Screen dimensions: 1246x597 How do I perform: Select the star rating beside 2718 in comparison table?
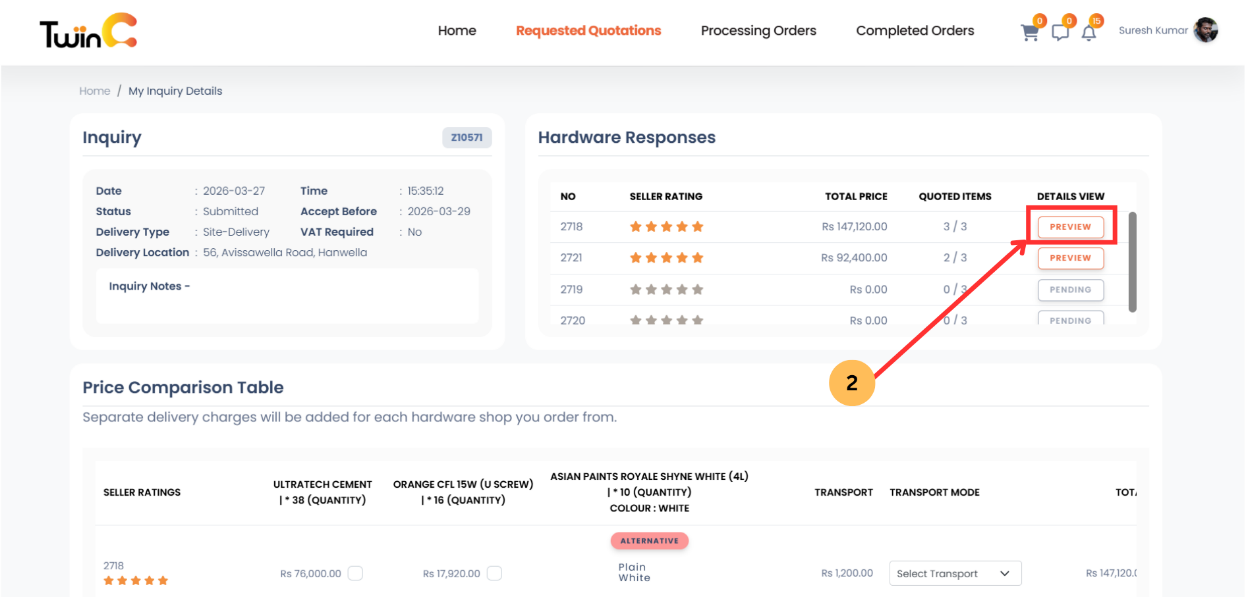135,580
